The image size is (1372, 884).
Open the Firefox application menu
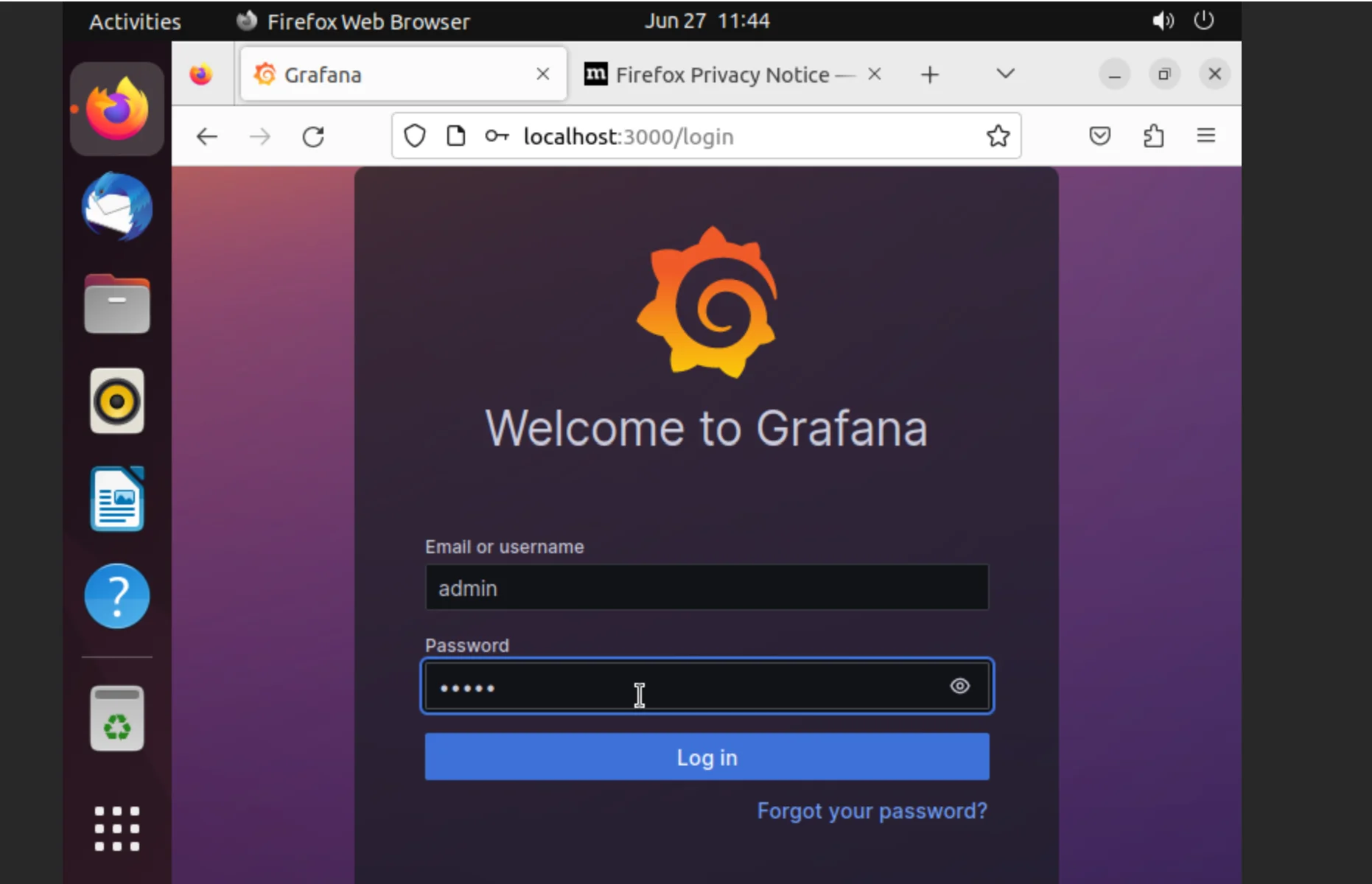click(1205, 136)
